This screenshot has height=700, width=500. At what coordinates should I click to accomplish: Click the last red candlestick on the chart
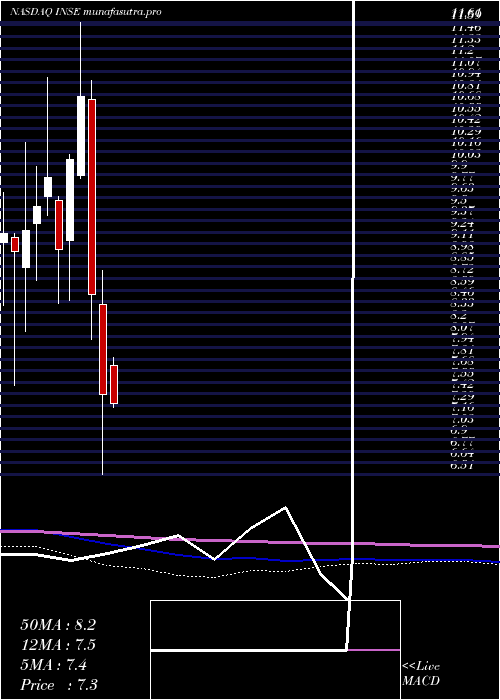tap(114, 384)
